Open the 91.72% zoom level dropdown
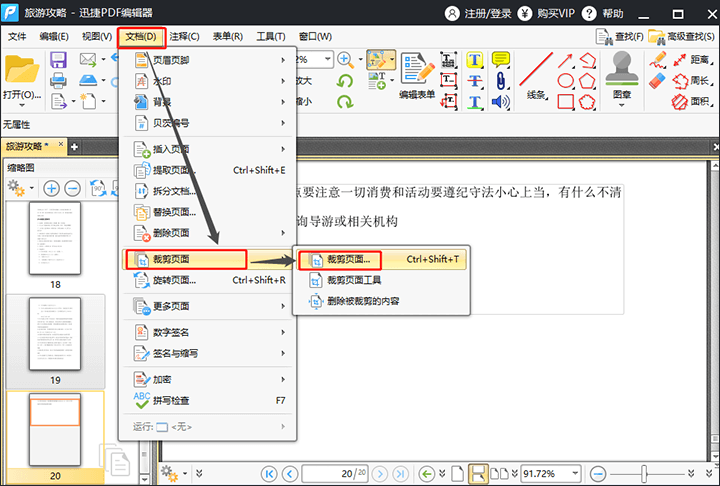The image size is (720, 486). [574, 473]
